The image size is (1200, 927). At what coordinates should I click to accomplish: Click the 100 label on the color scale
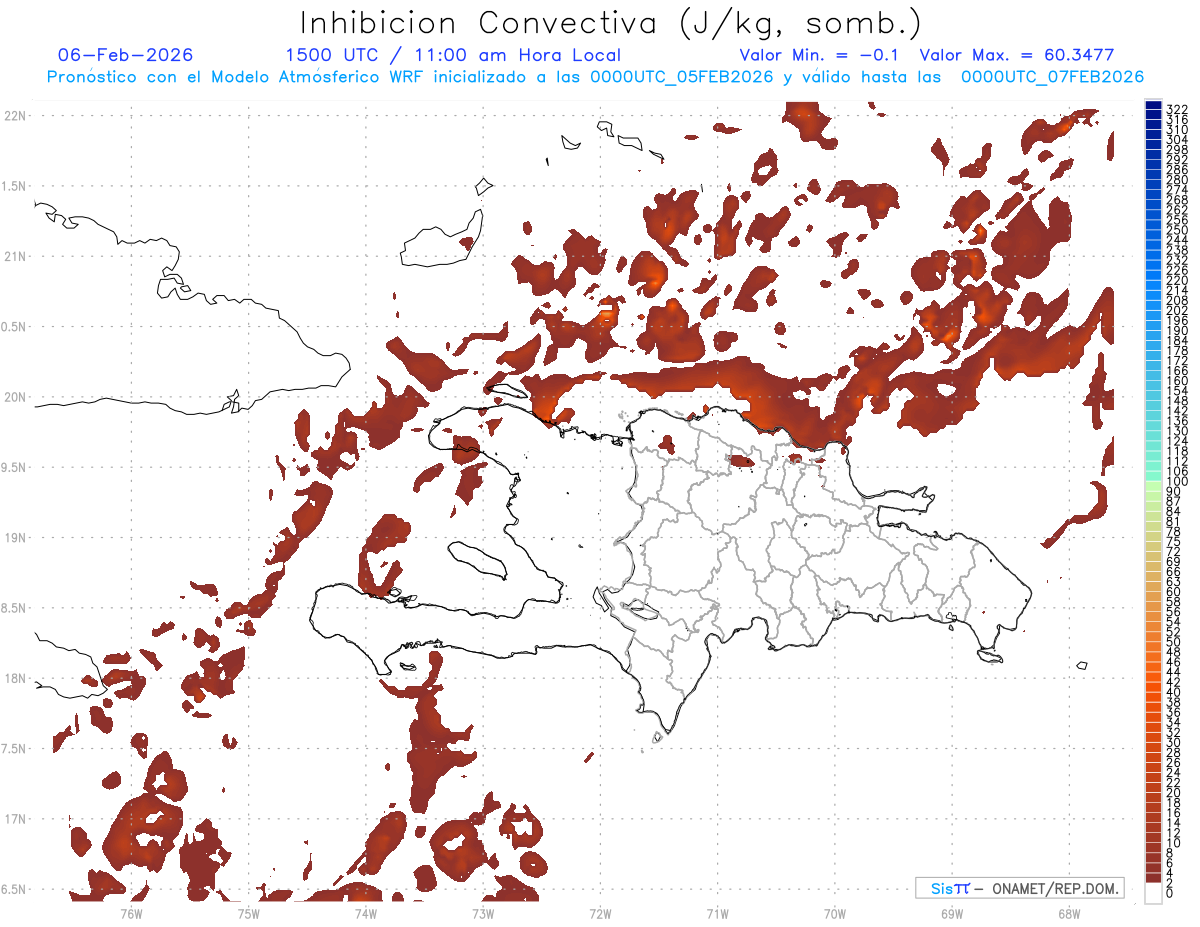point(1177,482)
